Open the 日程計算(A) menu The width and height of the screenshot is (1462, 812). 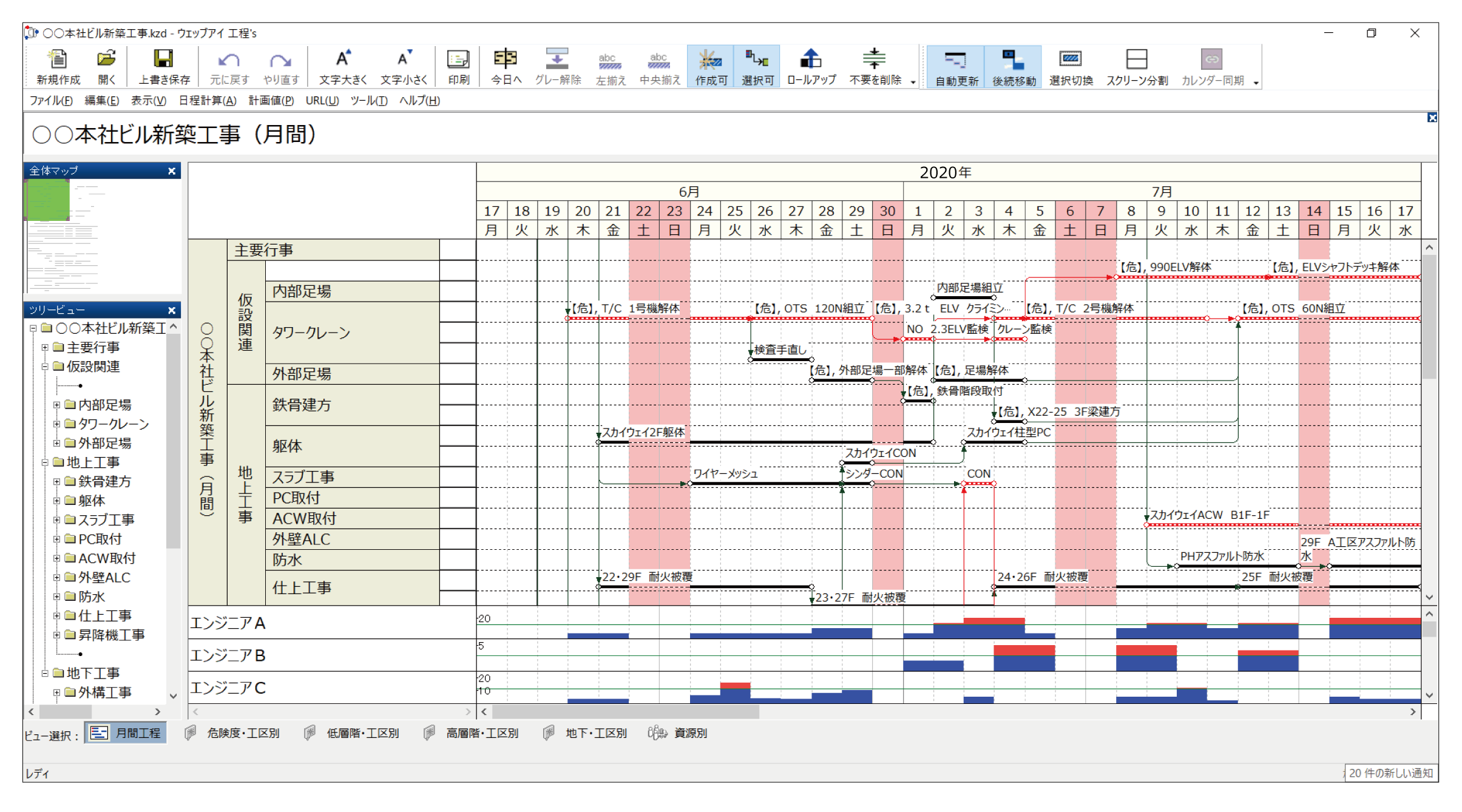click(207, 101)
